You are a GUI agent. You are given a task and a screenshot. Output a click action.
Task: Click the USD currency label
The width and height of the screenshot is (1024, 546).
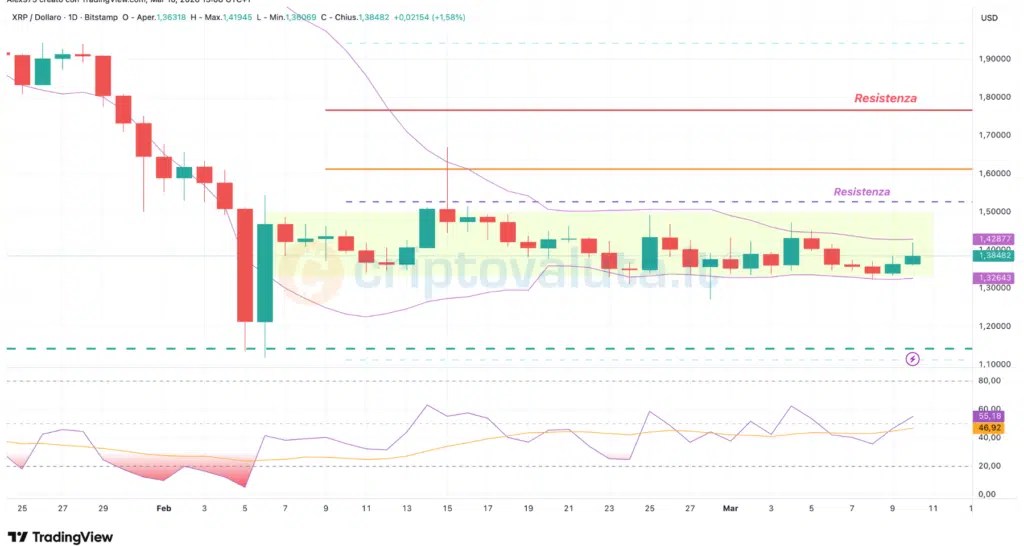(x=989, y=18)
